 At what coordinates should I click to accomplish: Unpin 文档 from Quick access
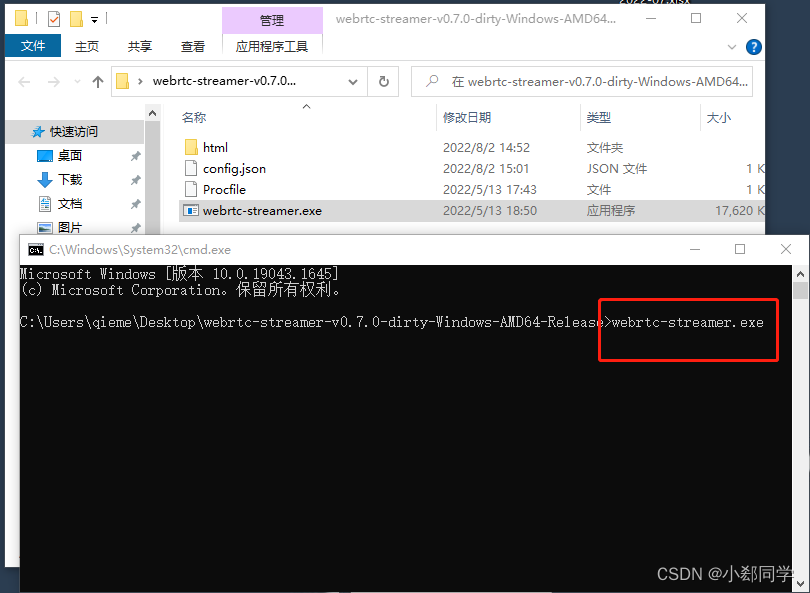tap(136, 204)
